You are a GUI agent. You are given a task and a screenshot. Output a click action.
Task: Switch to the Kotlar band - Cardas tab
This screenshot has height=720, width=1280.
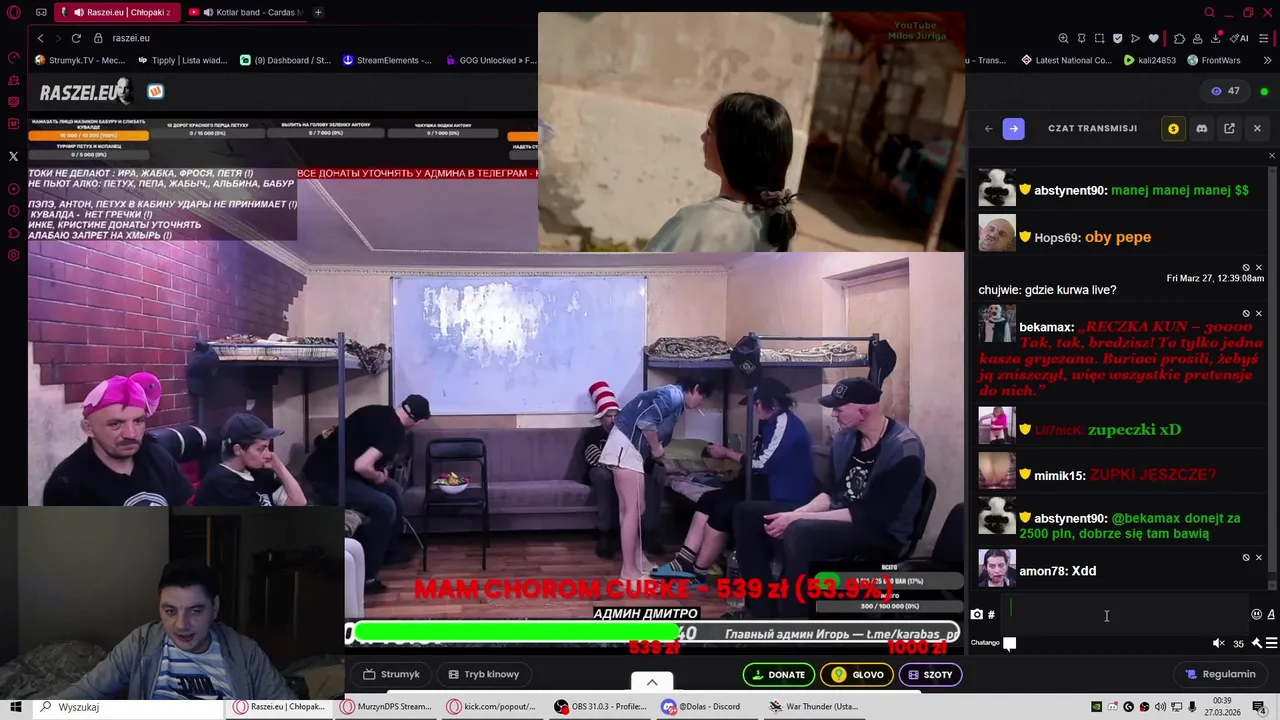tap(247, 12)
